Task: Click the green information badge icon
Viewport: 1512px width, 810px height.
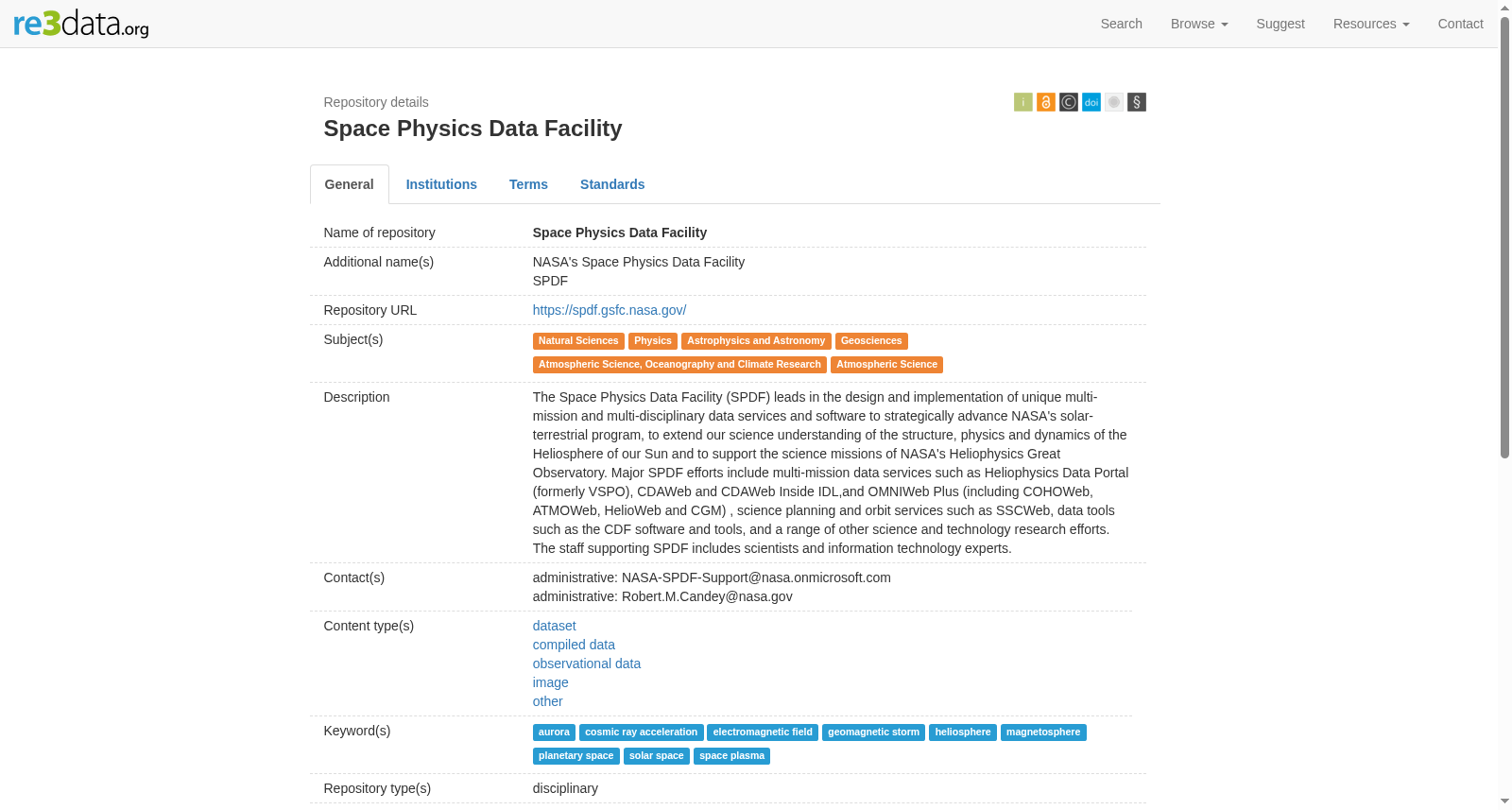Action: coord(1022,102)
